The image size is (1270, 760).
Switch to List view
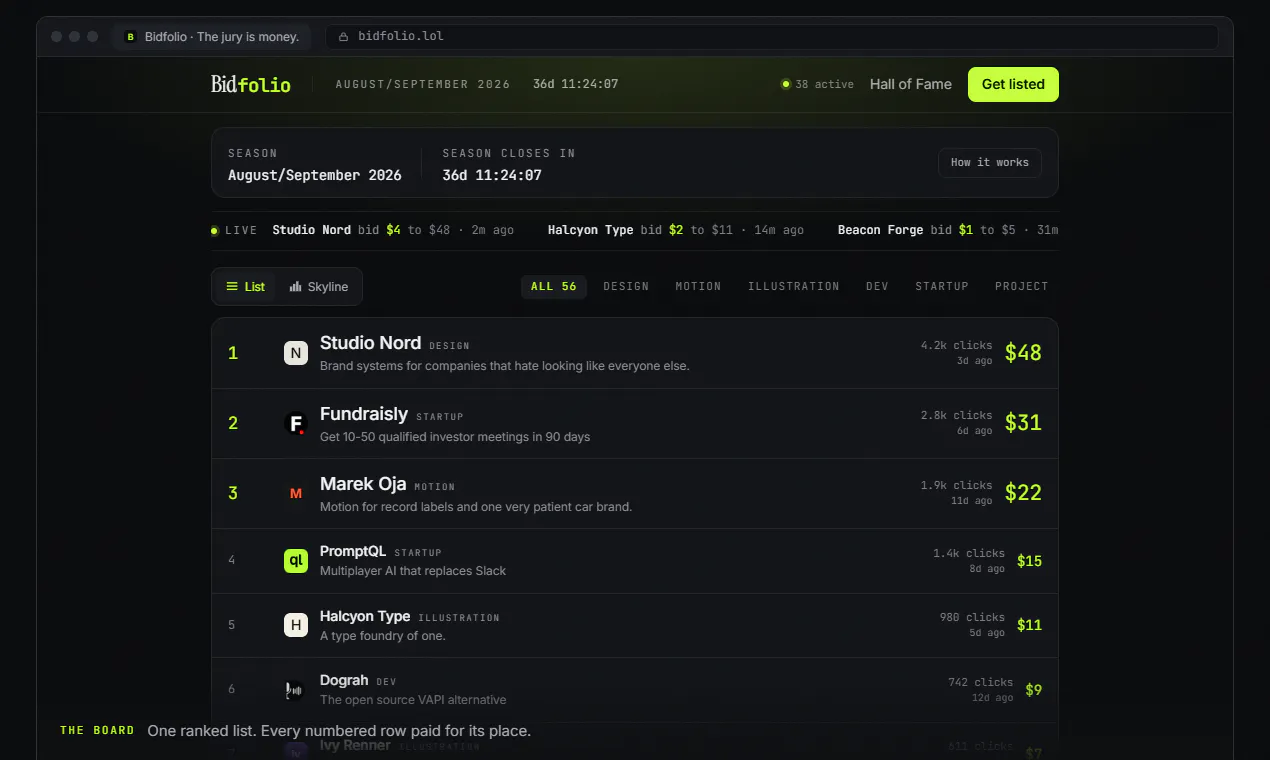(246, 287)
